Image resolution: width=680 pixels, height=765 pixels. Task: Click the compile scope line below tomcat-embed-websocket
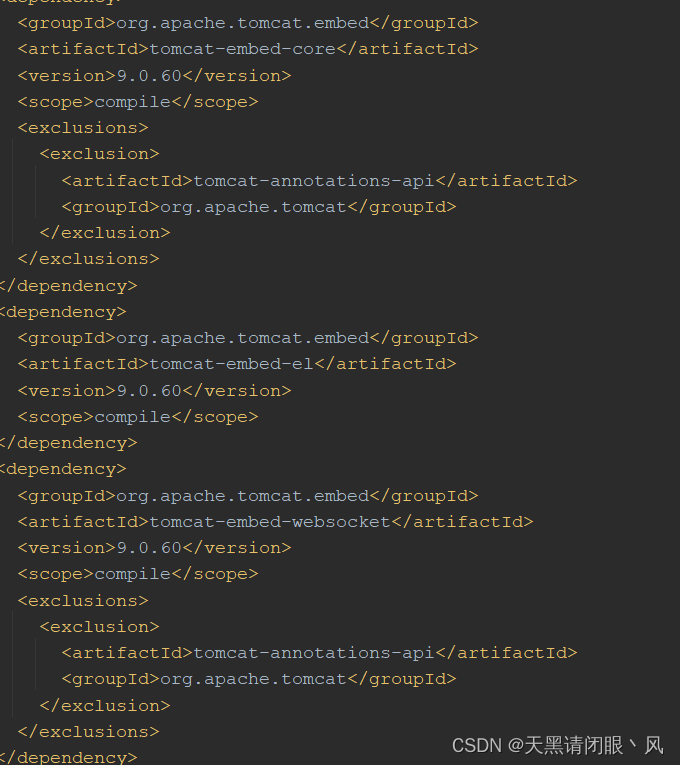(x=137, y=574)
